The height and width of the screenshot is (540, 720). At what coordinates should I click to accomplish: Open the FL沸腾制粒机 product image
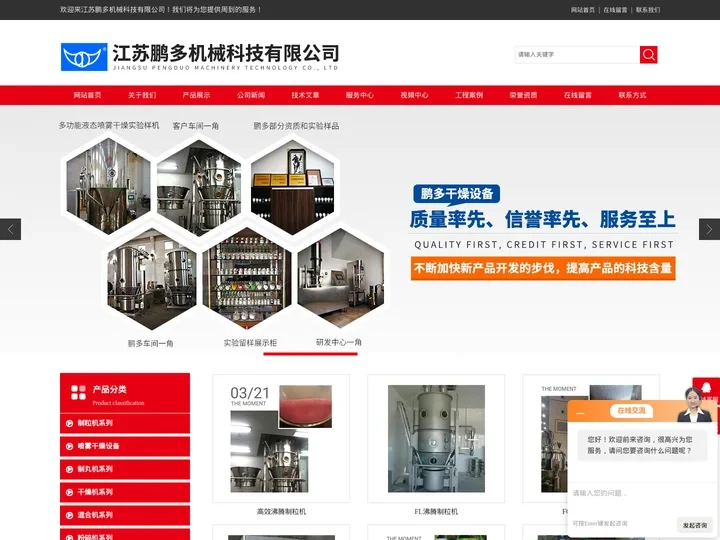click(436, 439)
